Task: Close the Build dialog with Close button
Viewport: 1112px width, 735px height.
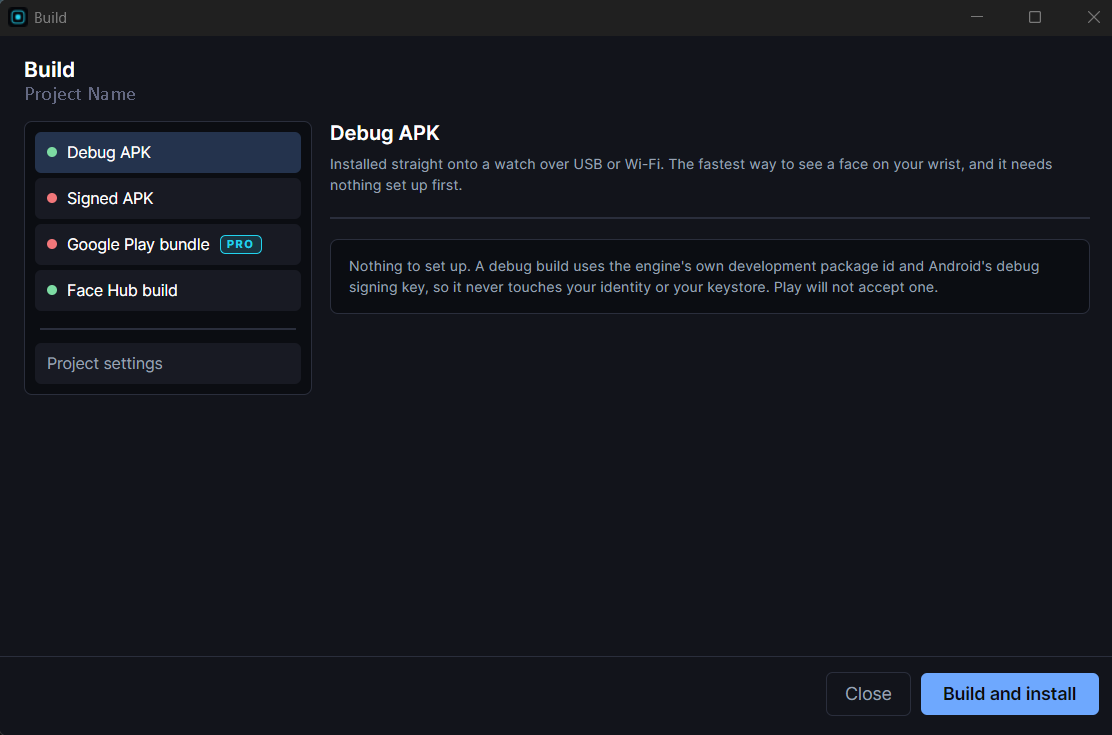Action: 868,694
